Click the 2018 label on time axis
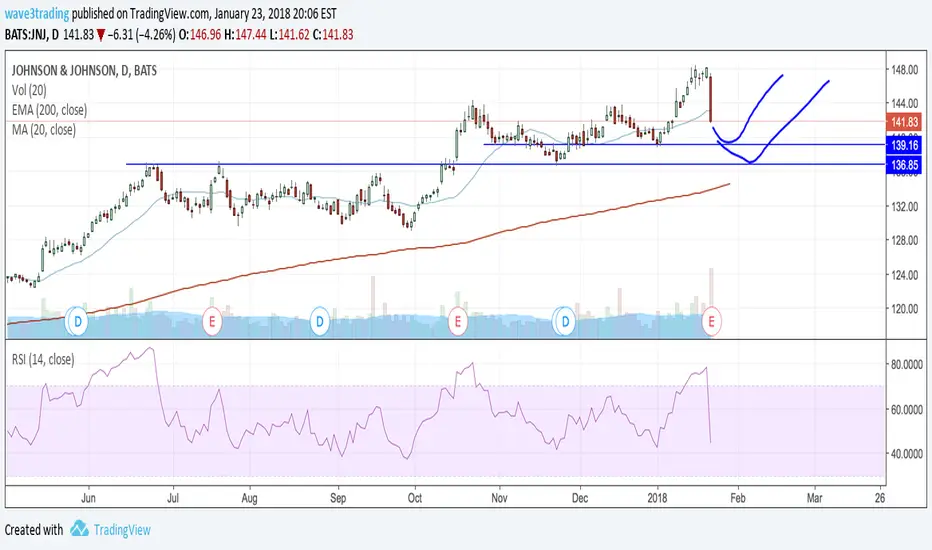This screenshot has height=550, width=932. [657, 498]
